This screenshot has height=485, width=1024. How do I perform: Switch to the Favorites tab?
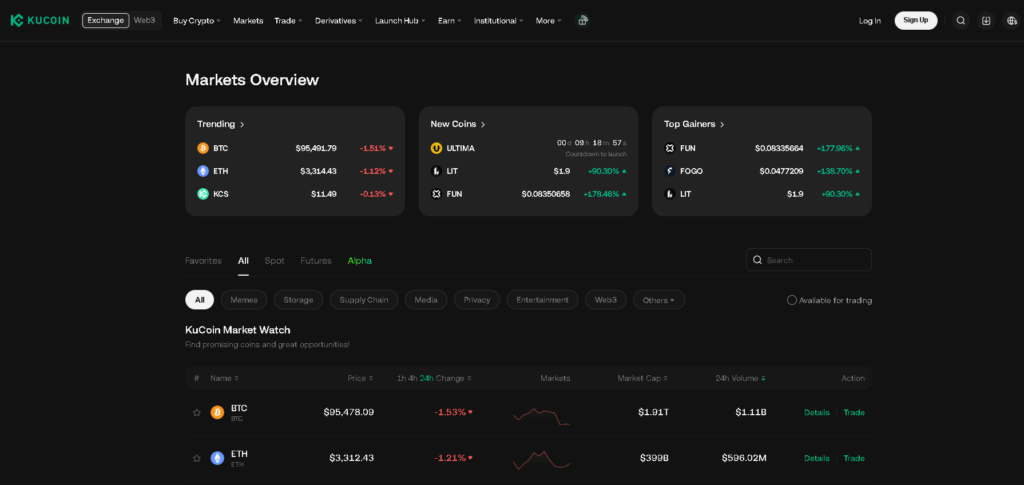[203, 260]
